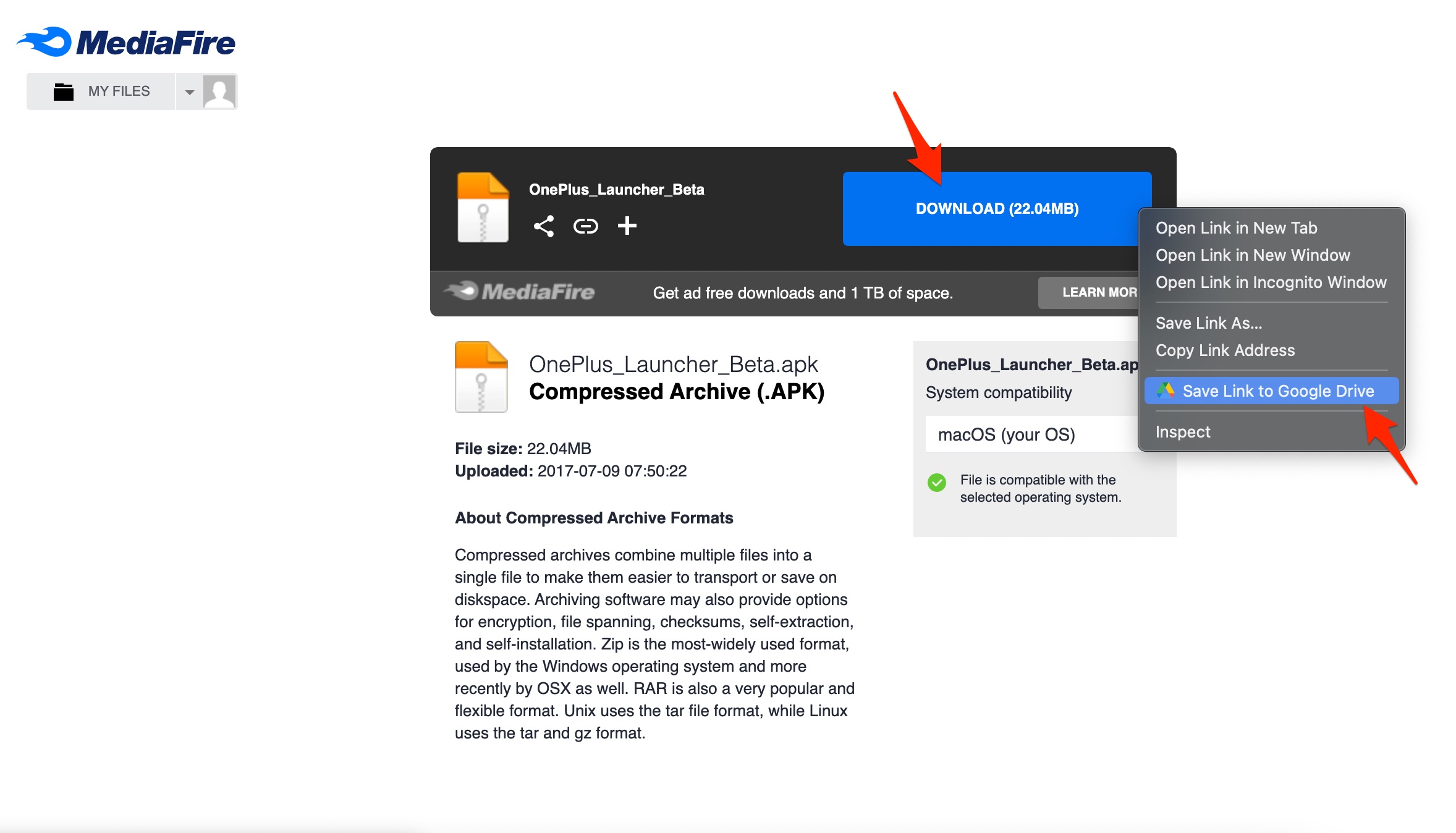Click the folder icon next to MY FILES
1456x833 pixels.
coord(62,91)
